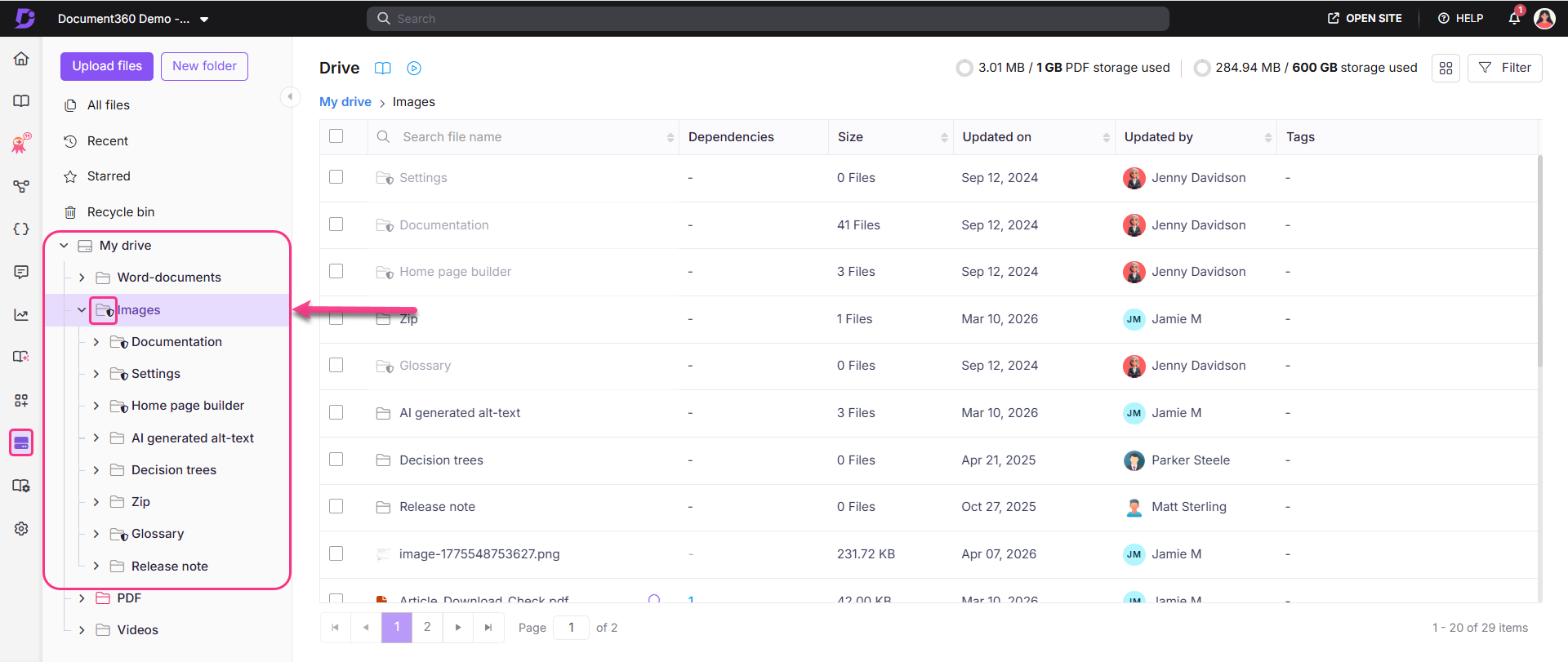Sort by Size column arrows
This screenshot has width=1568, height=662.
944,138
